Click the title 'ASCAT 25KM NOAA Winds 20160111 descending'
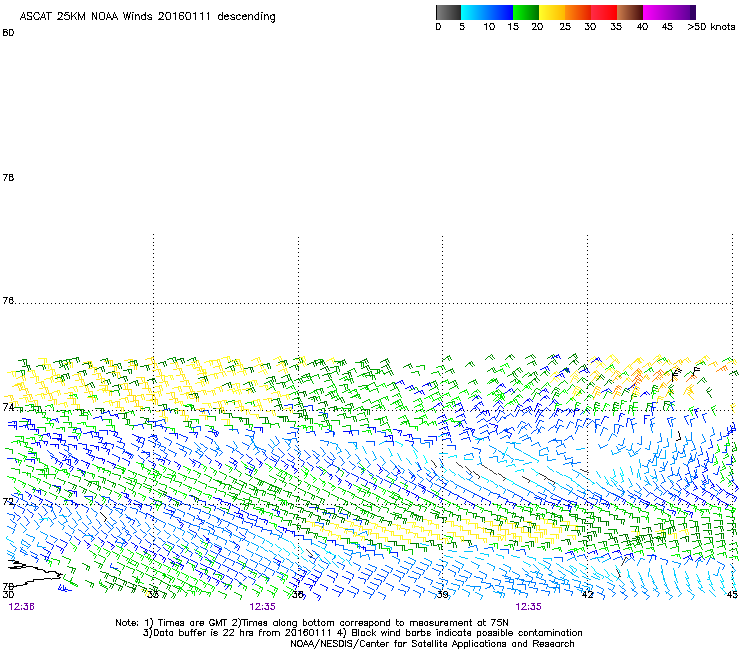Viewport: 740px width, 650px height. tap(147, 17)
